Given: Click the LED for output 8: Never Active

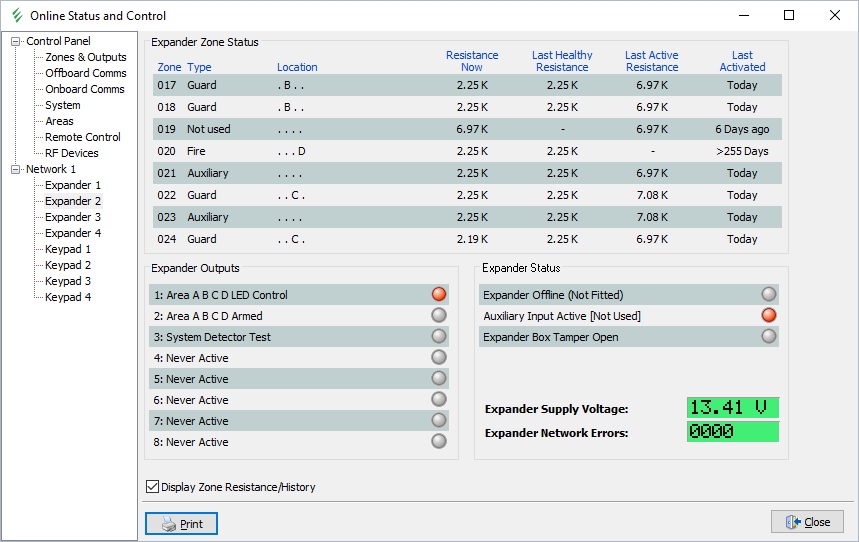Looking at the screenshot, I should pos(438,442).
